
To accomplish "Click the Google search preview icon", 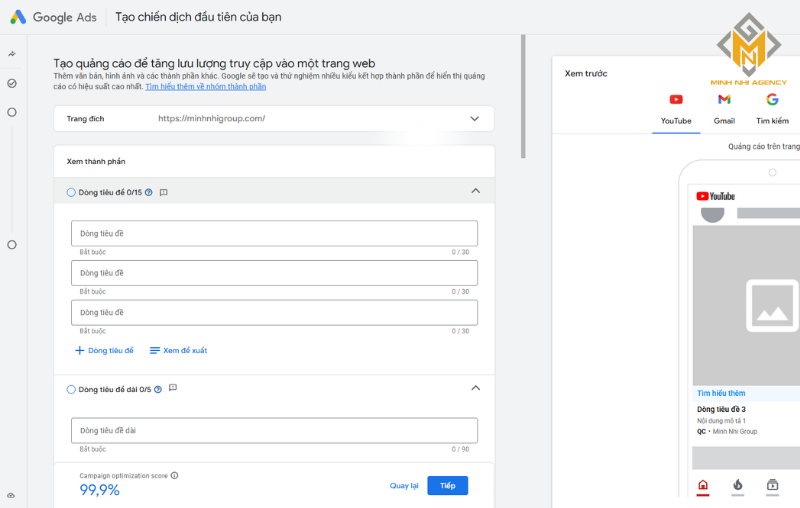I will [772, 99].
